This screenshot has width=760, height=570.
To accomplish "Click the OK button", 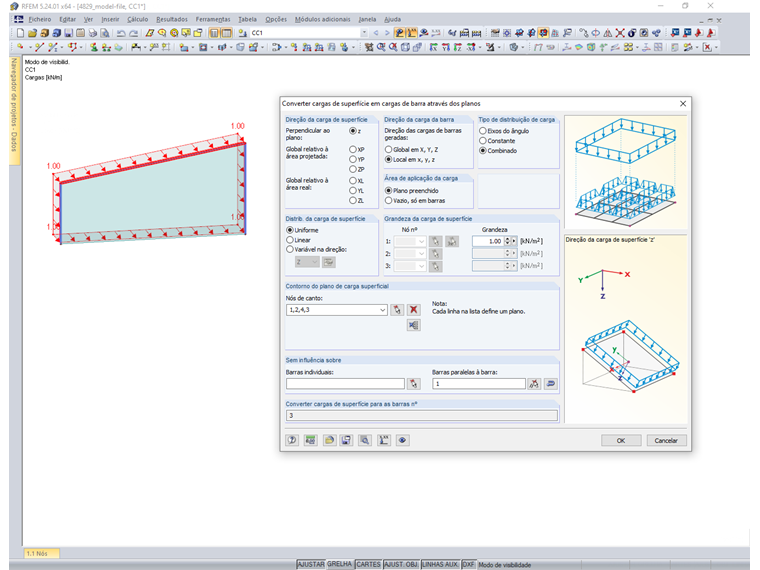I will 621,441.
